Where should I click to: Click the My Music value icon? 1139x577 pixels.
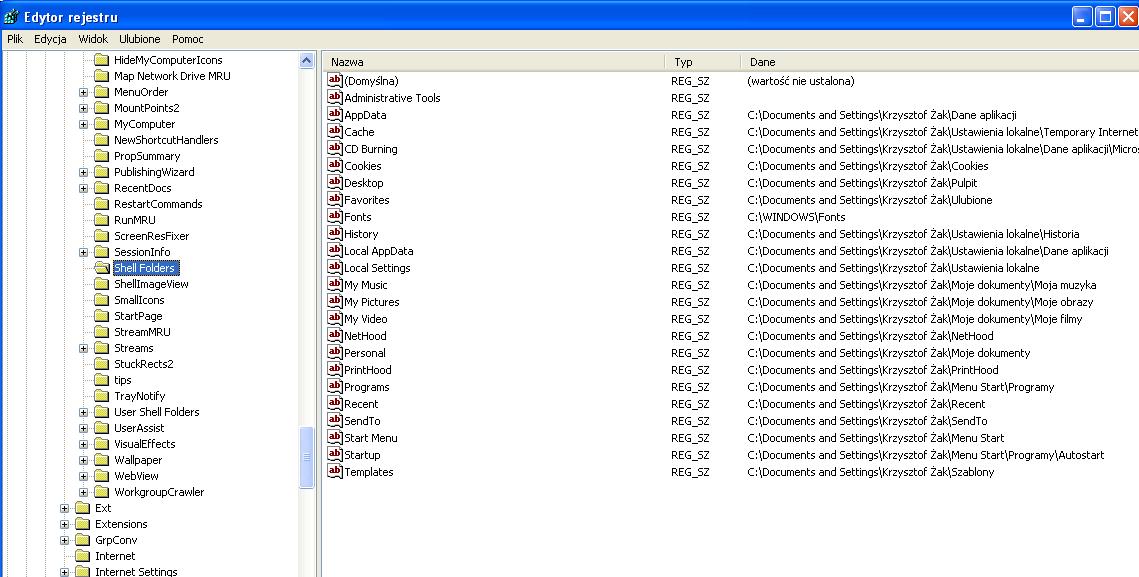coord(335,284)
